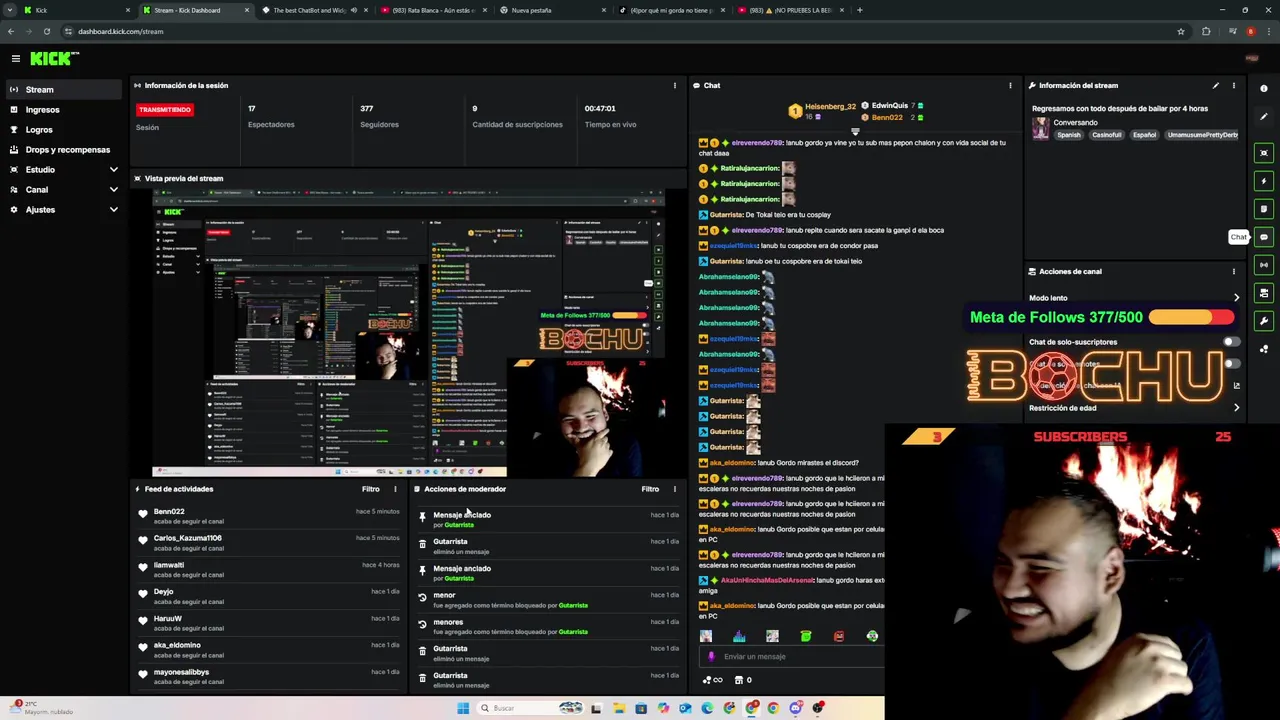Click the channel points infinity icon

[712, 680]
